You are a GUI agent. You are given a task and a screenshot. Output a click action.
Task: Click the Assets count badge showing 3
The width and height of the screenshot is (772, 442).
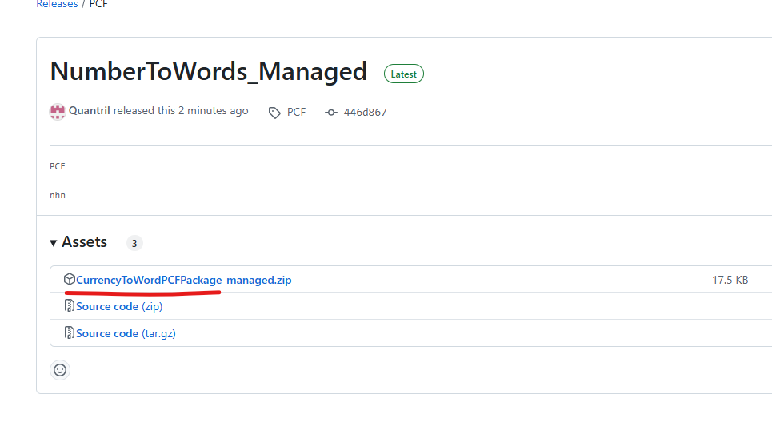[134, 243]
